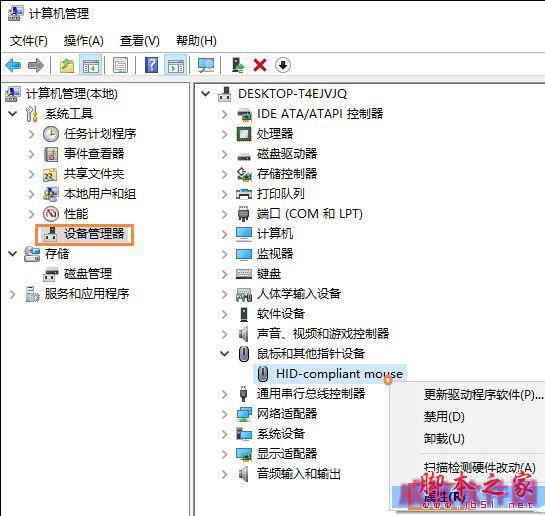
Task: Toggle the show/hide console tree toolbar icon
Action: [x=90, y=65]
